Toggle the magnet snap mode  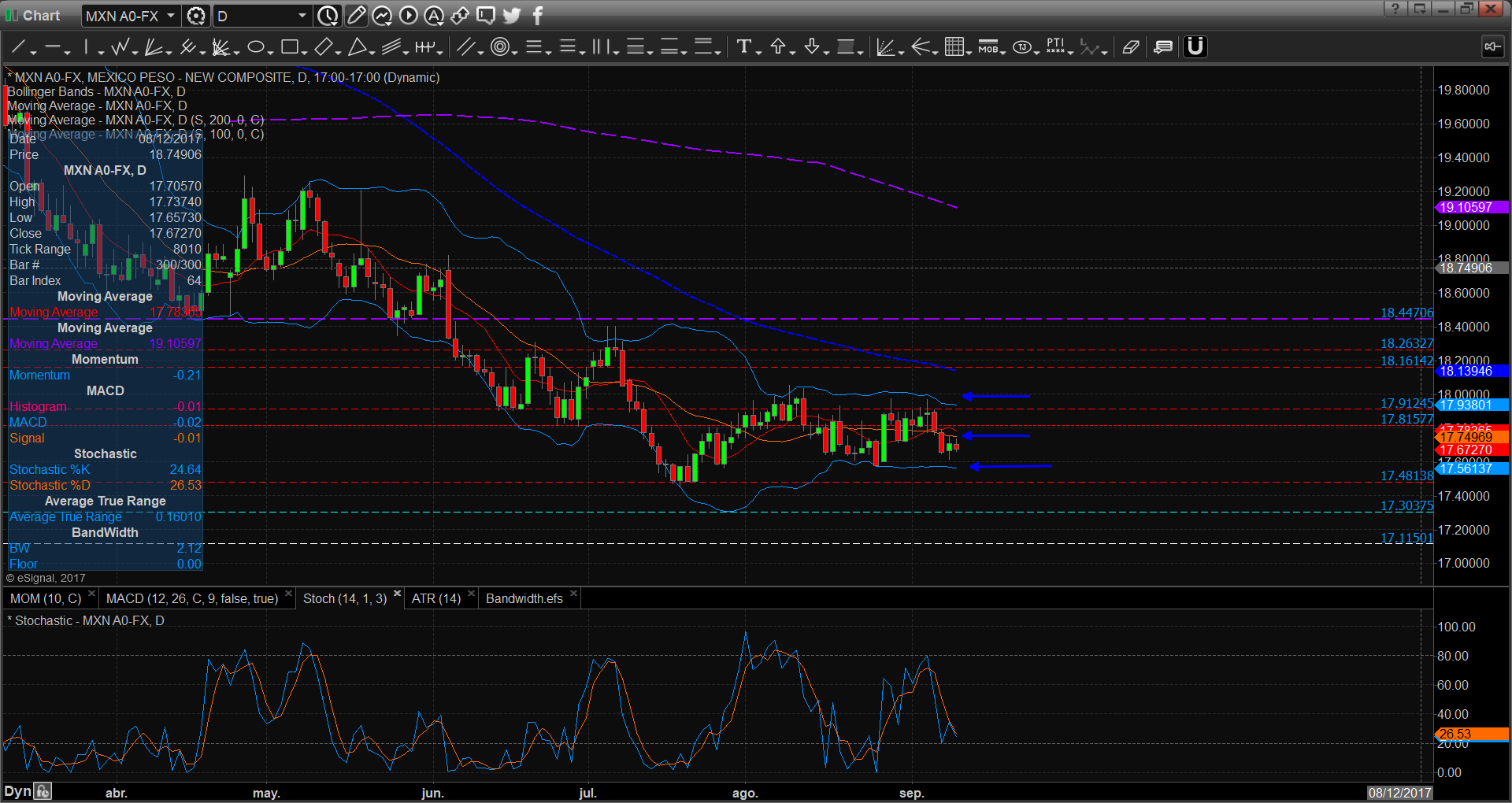[1195, 47]
